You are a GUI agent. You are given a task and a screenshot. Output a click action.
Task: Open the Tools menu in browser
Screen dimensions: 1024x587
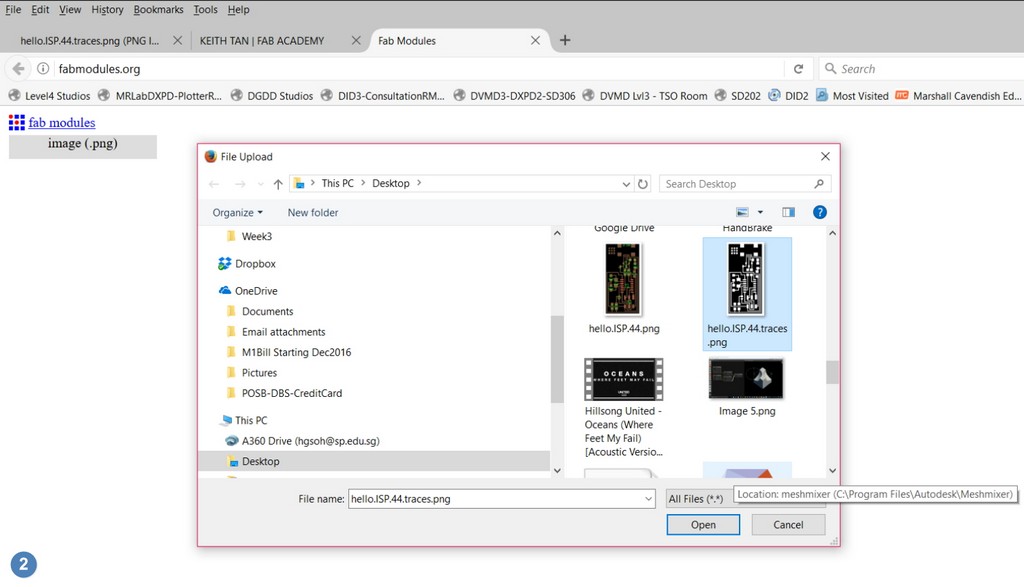(x=205, y=10)
